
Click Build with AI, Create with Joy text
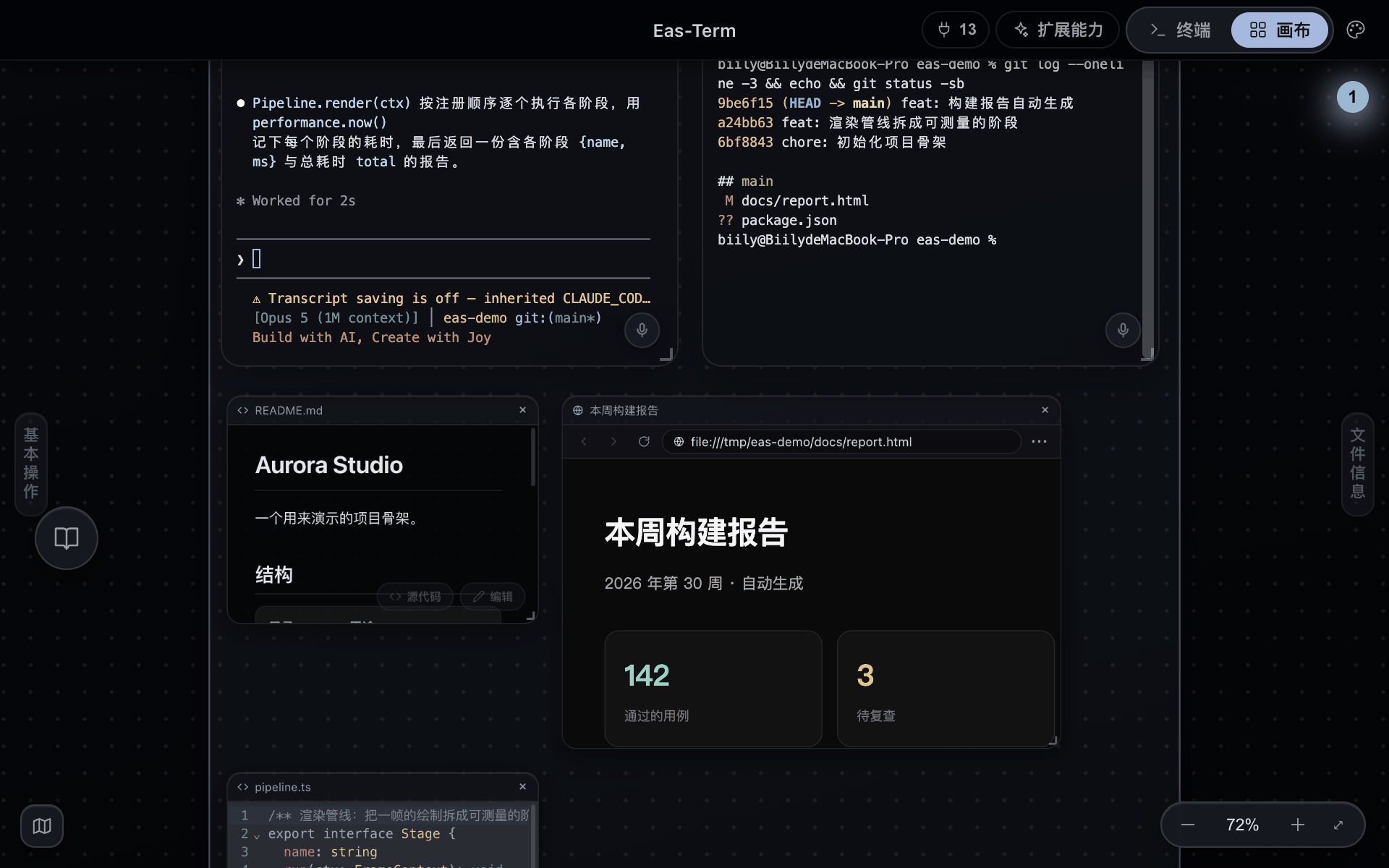(372, 338)
